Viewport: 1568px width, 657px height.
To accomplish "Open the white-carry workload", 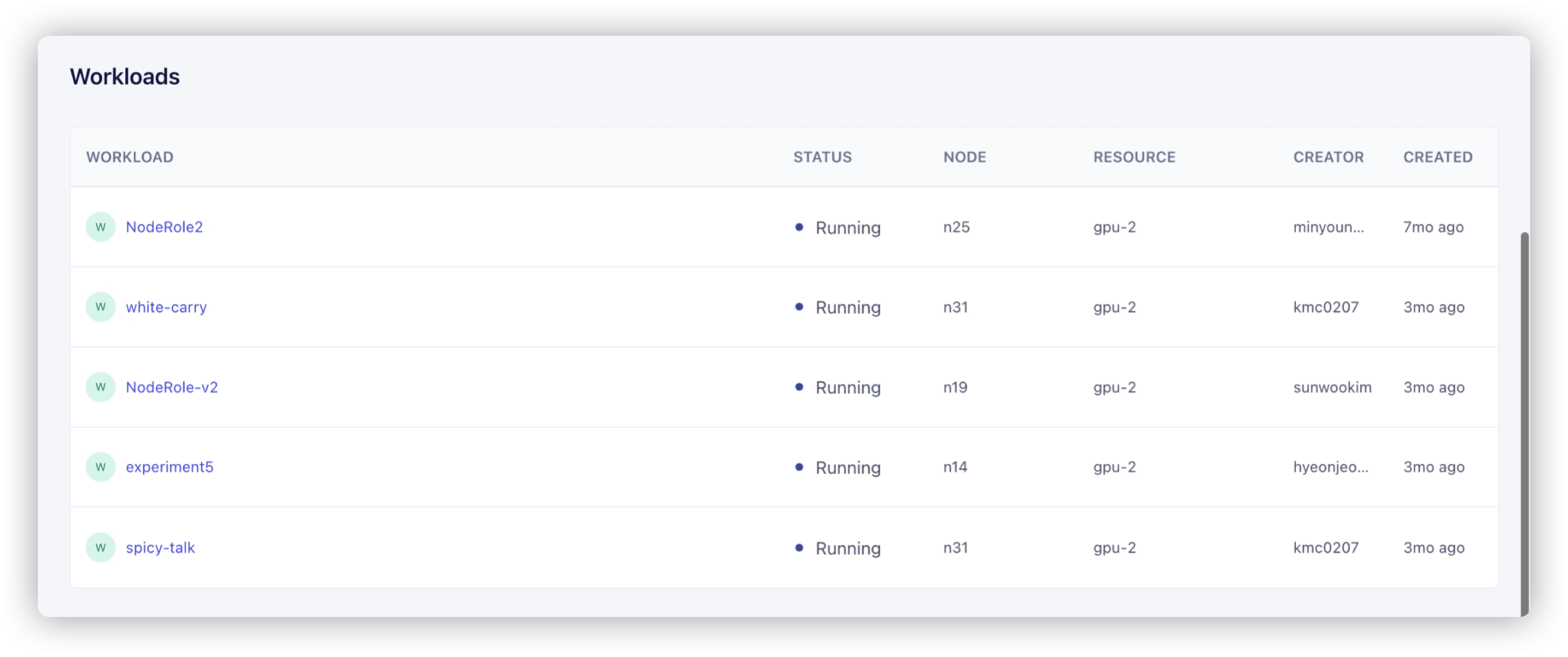I will [166, 307].
